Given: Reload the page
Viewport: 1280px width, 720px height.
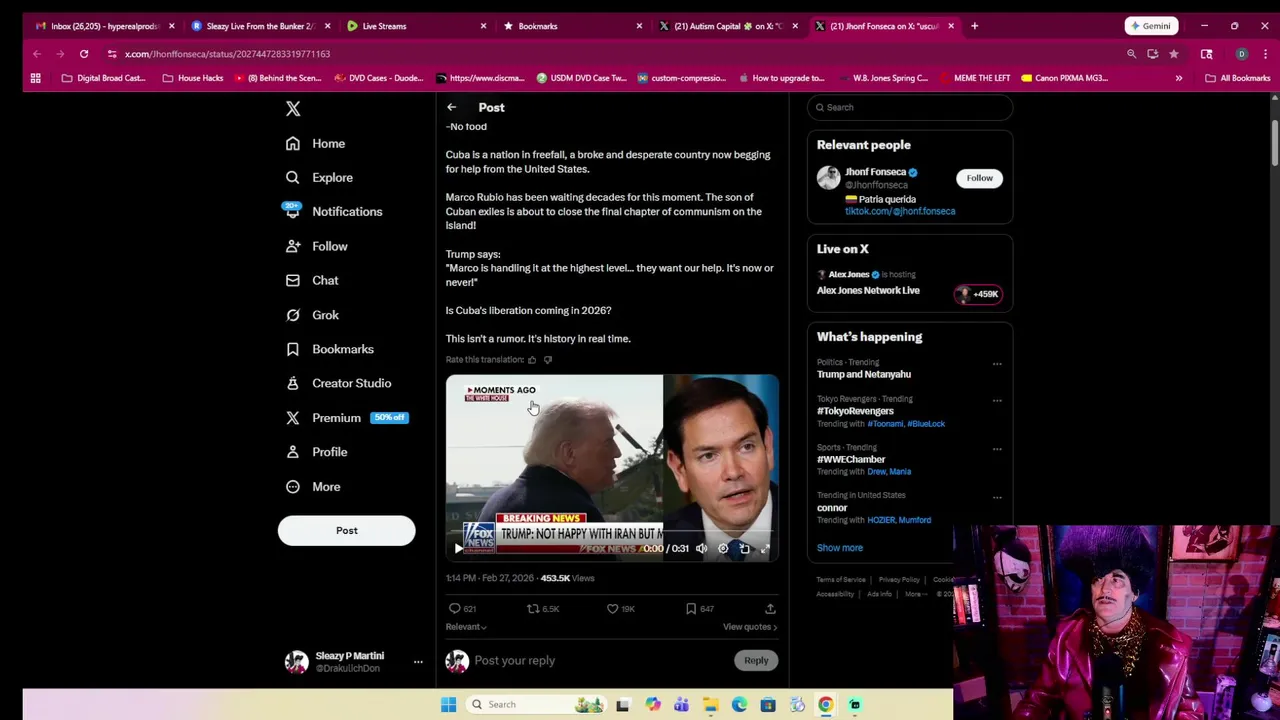Looking at the screenshot, I should click(84, 54).
